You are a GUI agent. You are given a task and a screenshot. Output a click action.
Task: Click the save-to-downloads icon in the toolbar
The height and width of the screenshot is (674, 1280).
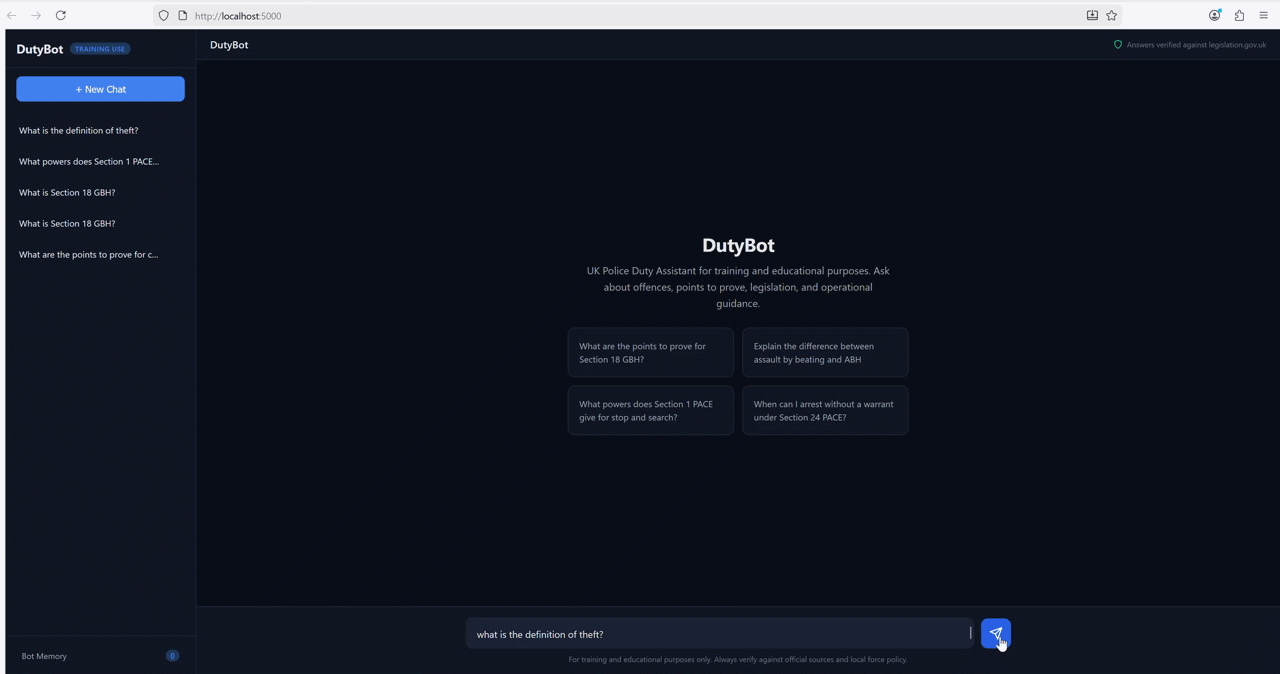click(x=1091, y=15)
